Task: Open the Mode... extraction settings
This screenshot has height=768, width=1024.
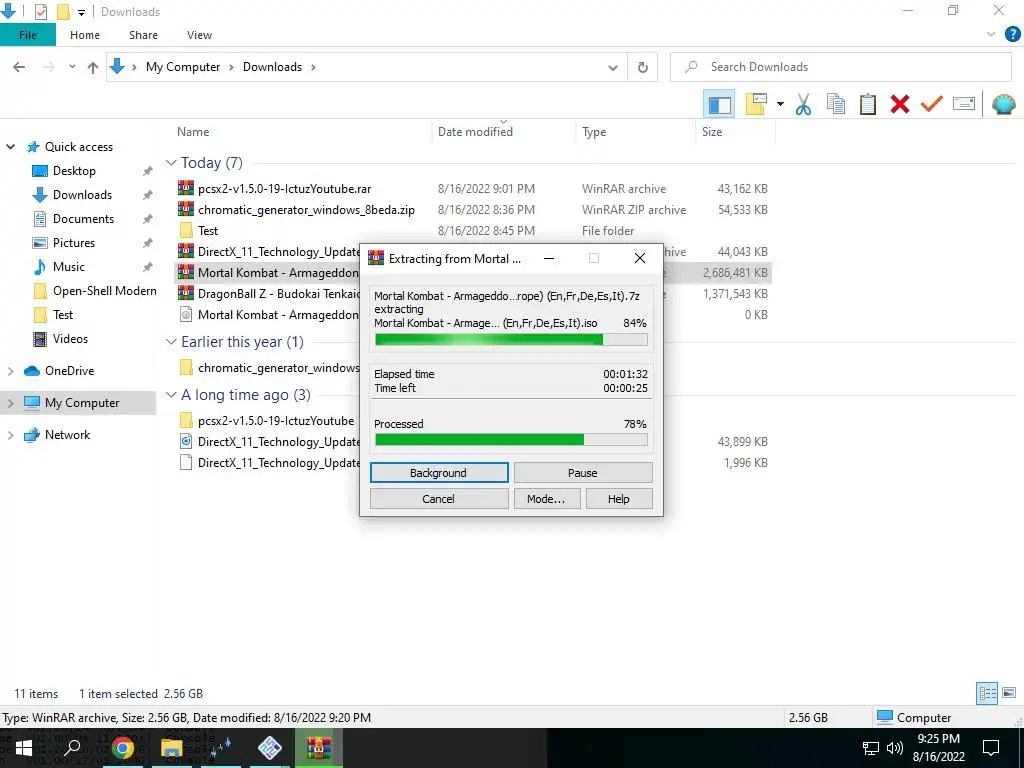Action: [x=546, y=499]
